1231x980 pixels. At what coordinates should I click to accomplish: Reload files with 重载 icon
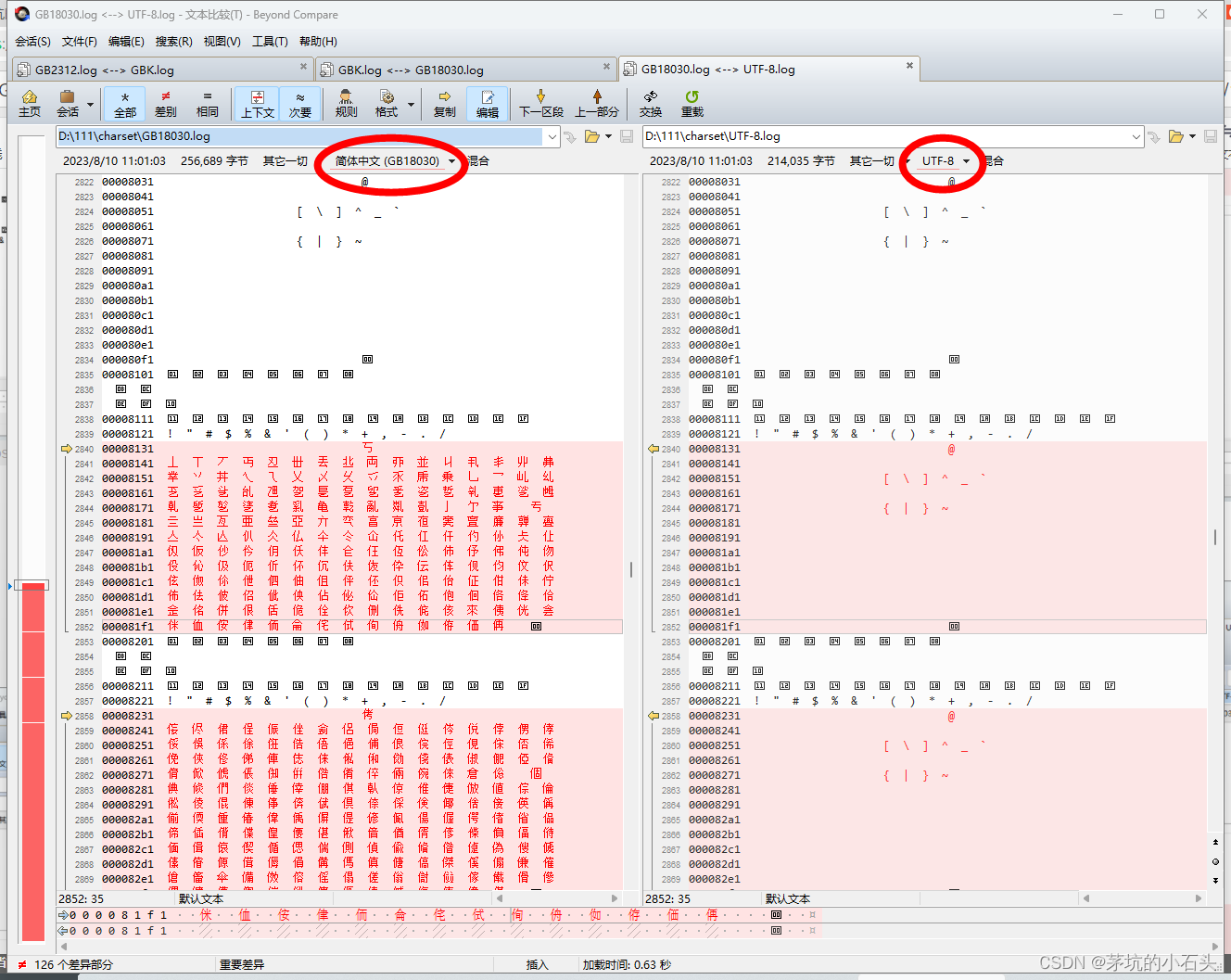[692, 103]
